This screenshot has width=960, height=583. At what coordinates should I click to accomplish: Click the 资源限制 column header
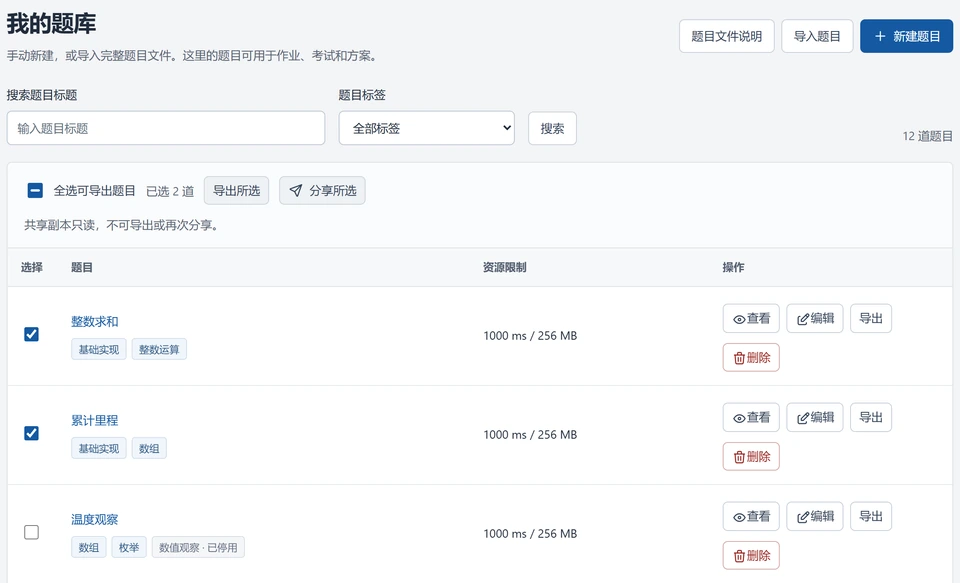[x=504, y=267]
